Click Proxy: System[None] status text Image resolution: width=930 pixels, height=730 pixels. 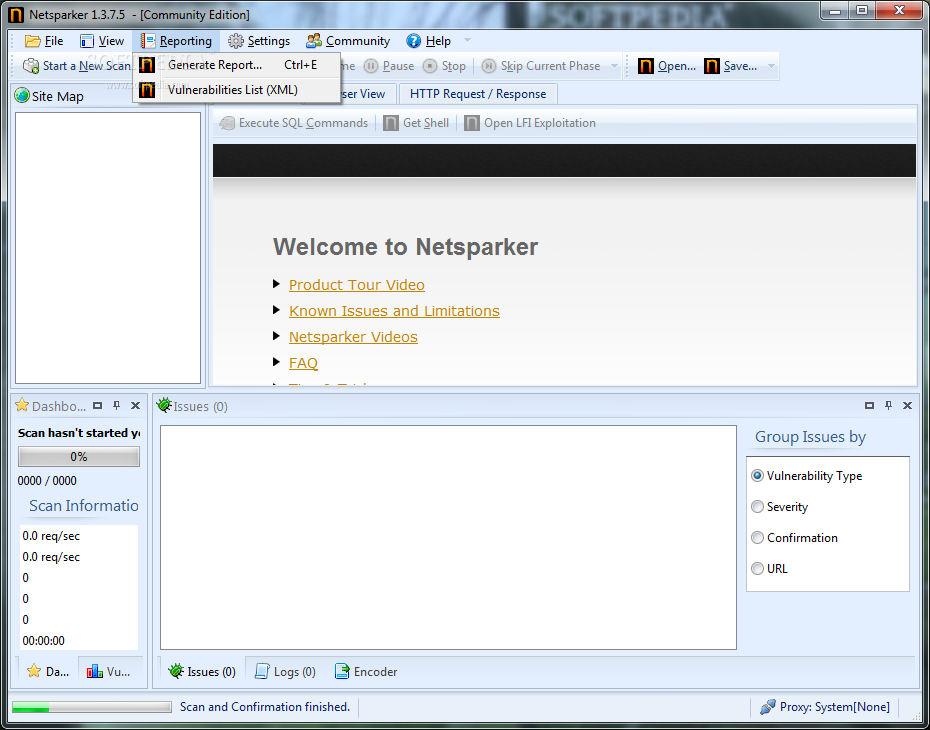point(835,706)
